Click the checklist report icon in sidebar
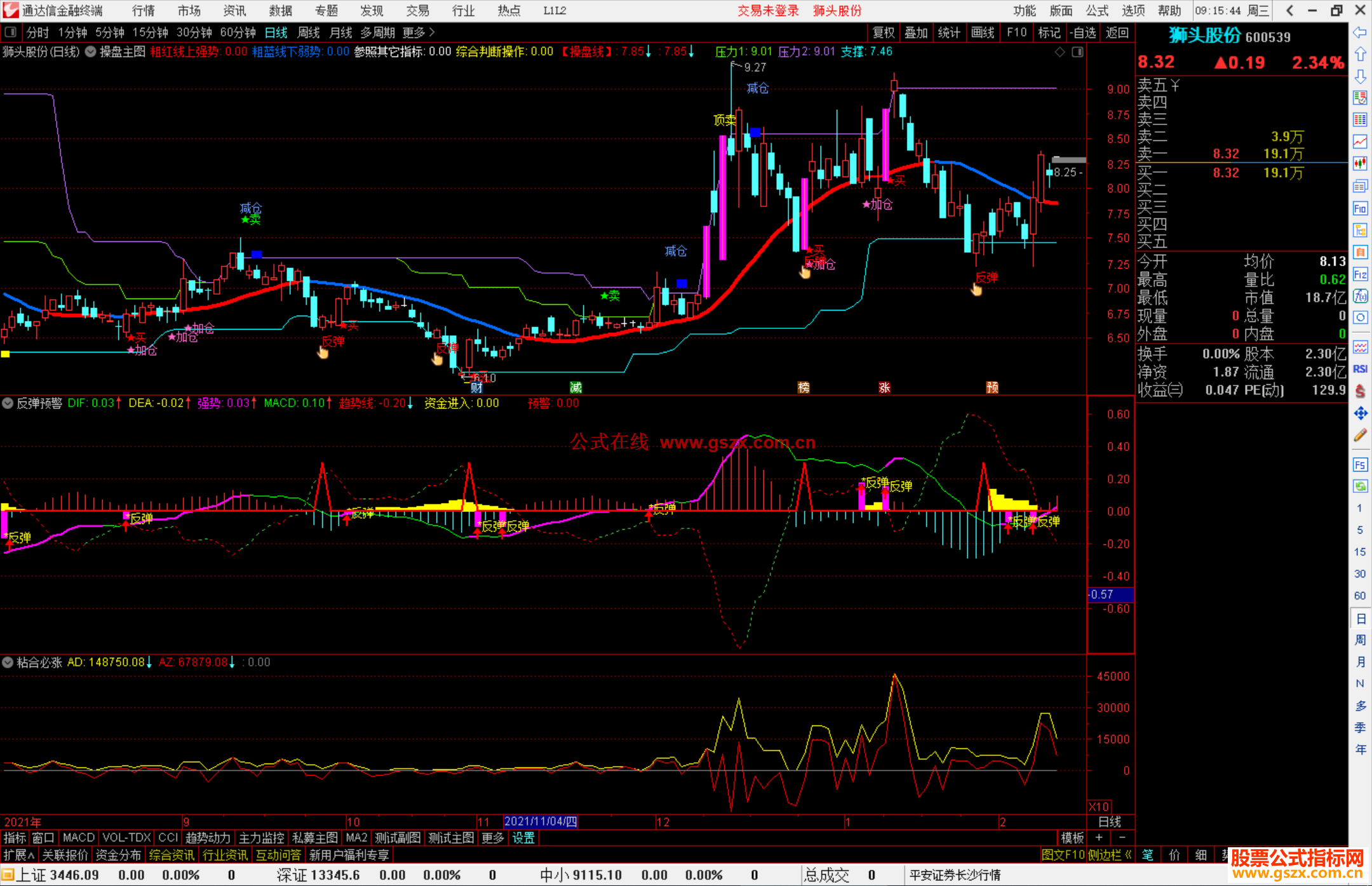Viewport: 1372px width, 886px height. point(1360,98)
